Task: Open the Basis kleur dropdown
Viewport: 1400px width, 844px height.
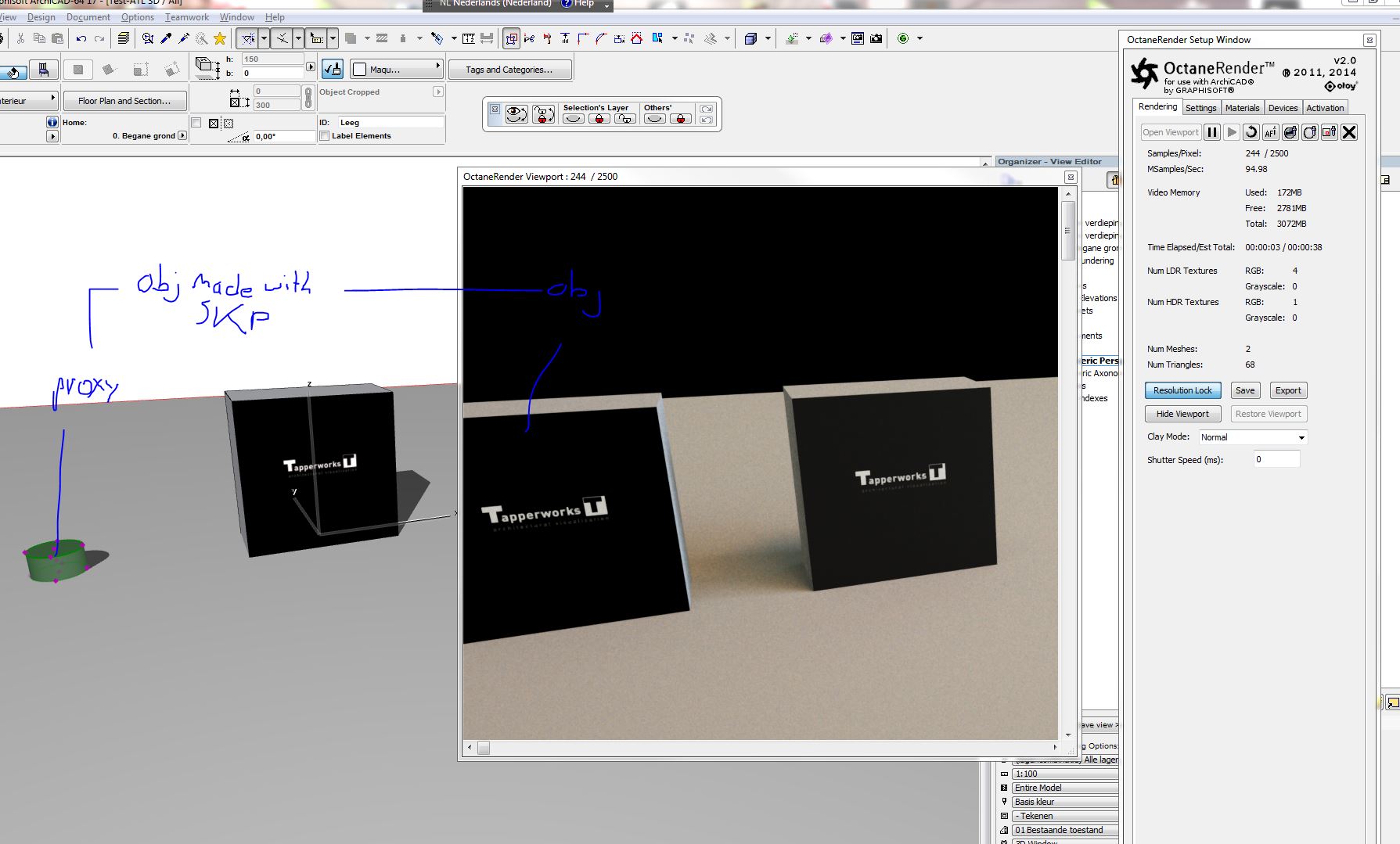Action: 1065,802
